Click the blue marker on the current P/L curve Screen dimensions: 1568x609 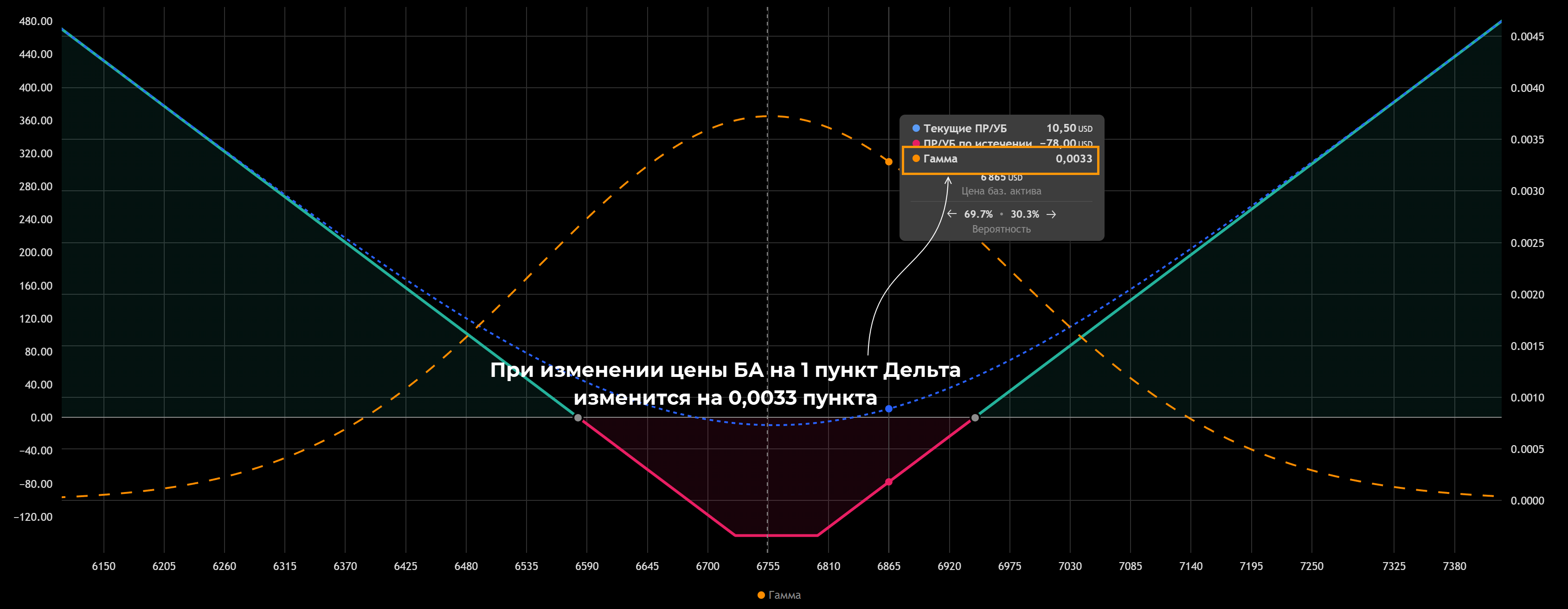coord(889,408)
